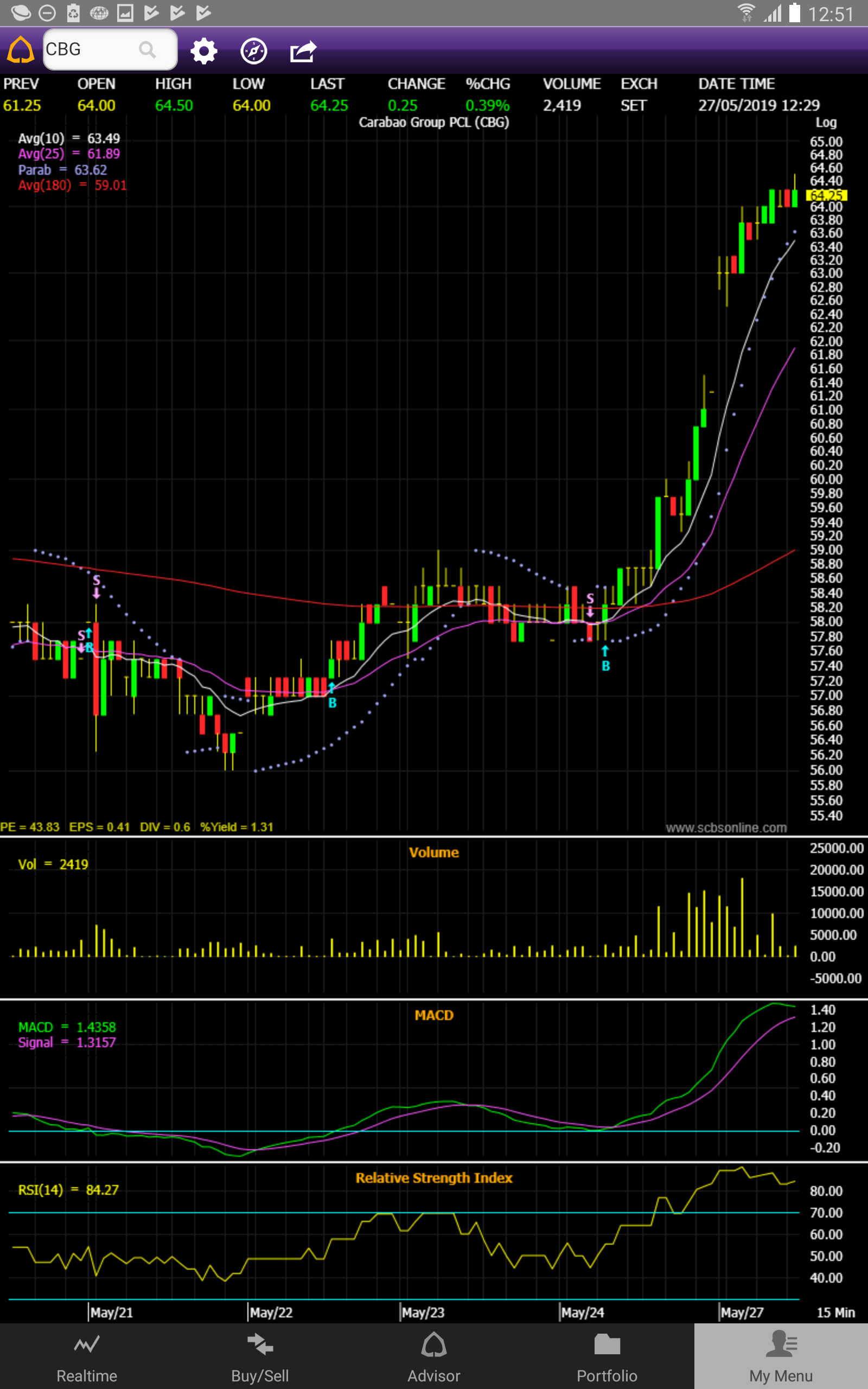Tap the May/27 date axis marker
The height and width of the screenshot is (1389, 868).
click(x=742, y=1312)
